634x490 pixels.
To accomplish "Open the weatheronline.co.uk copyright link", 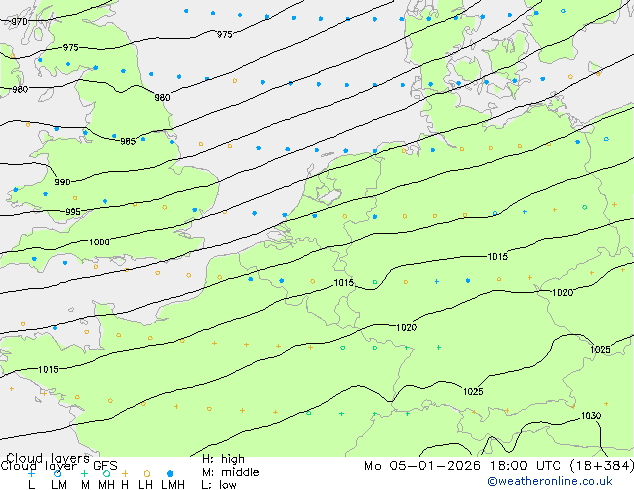I will [x=550, y=481].
